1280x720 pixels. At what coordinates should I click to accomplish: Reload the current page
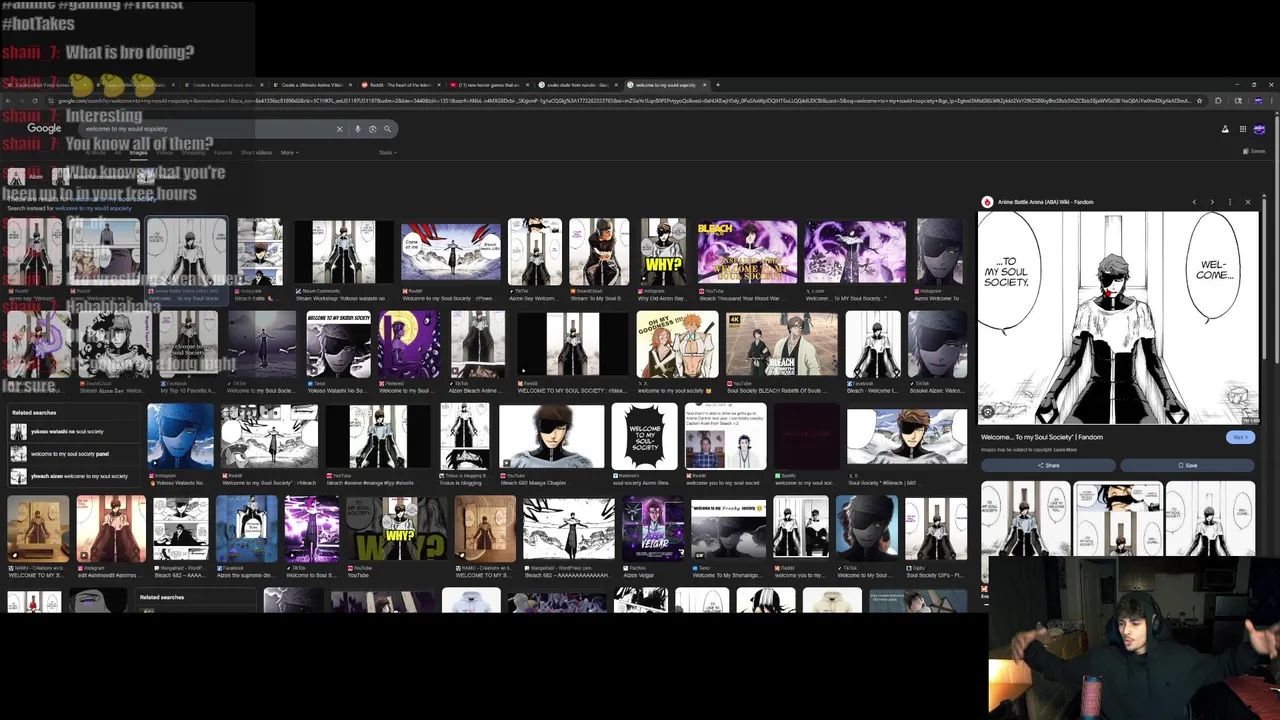[36, 100]
